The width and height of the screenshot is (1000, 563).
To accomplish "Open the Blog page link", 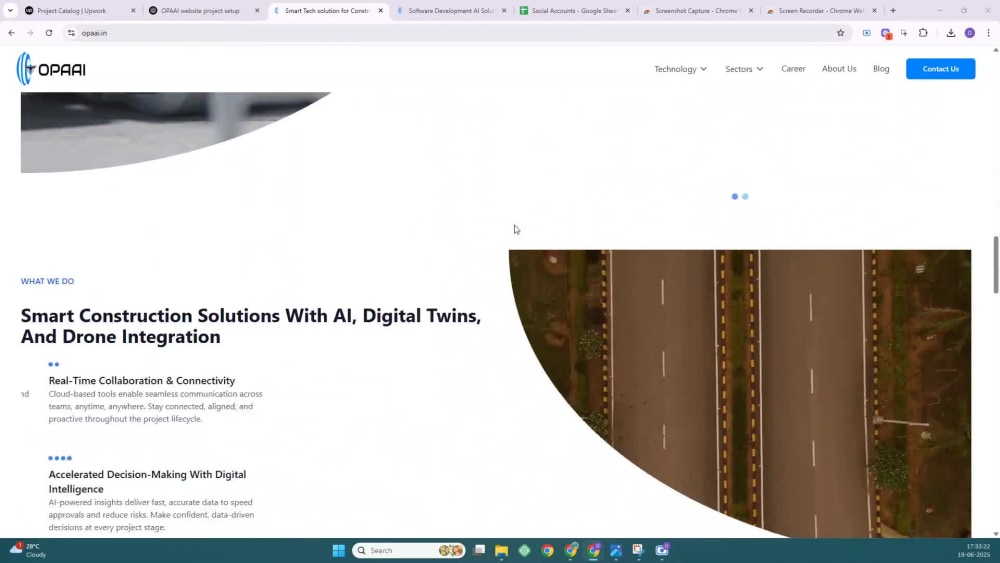I will (x=881, y=68).
